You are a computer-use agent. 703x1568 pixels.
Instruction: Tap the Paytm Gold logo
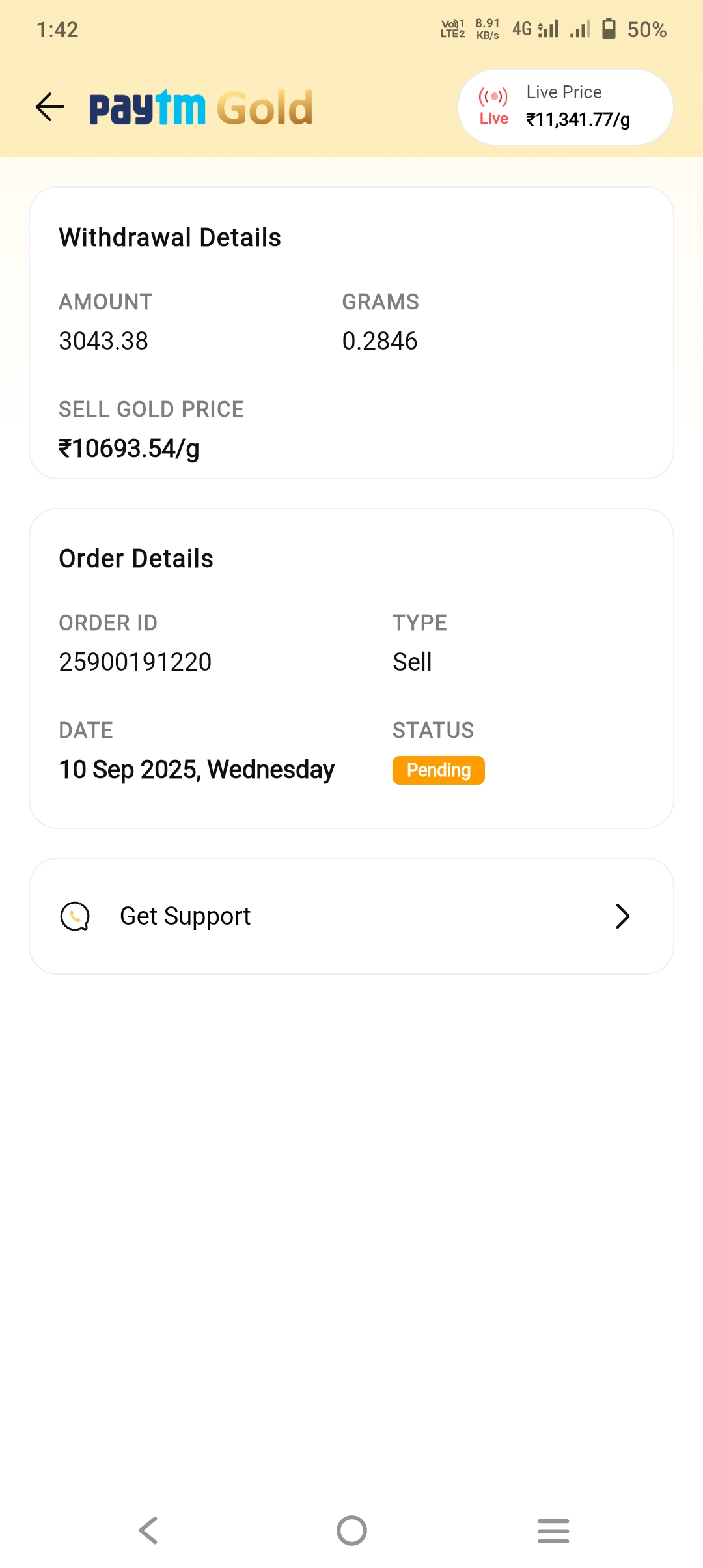pos(200,107)
